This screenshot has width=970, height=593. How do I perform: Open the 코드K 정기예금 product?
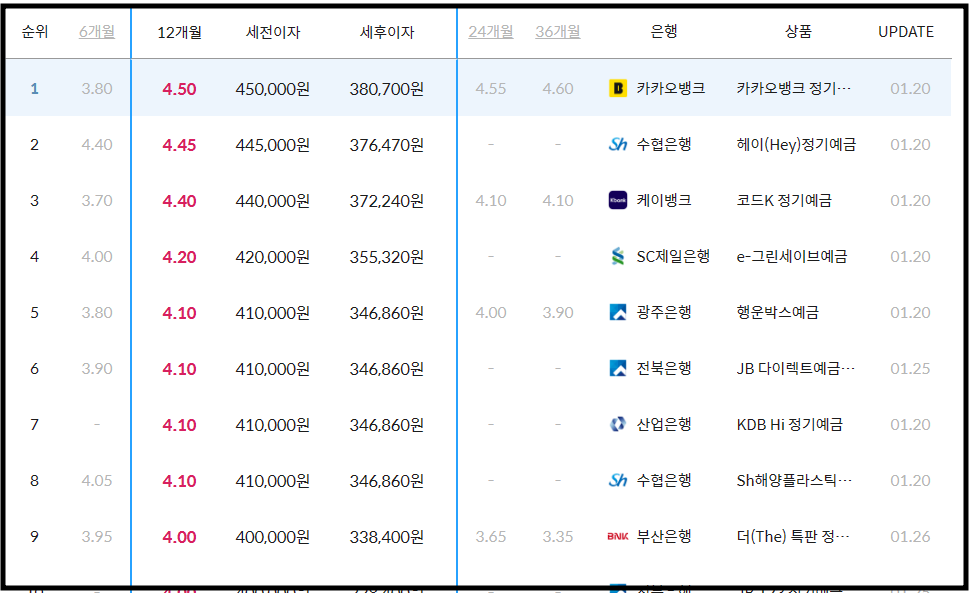pos(784,200)
